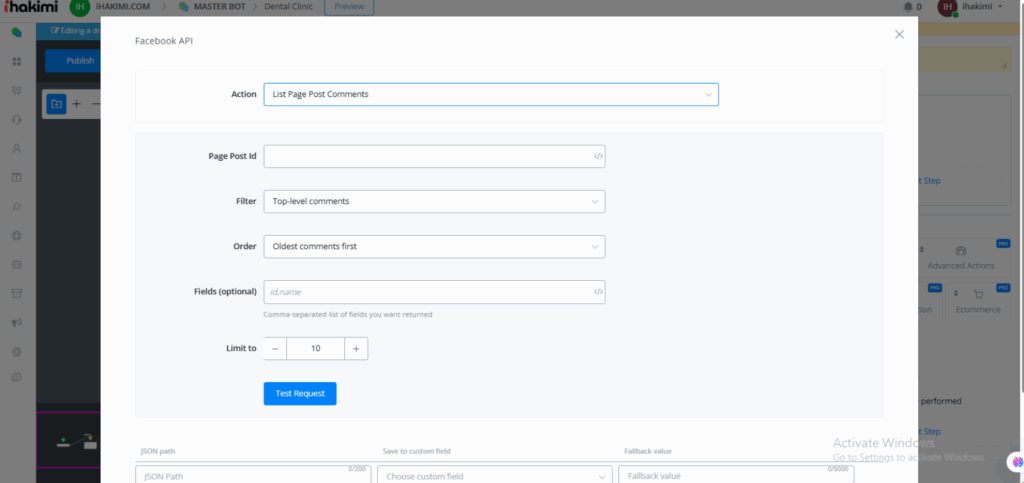
Task: Close the Facebook API dialog
Action: coord(899,34)
